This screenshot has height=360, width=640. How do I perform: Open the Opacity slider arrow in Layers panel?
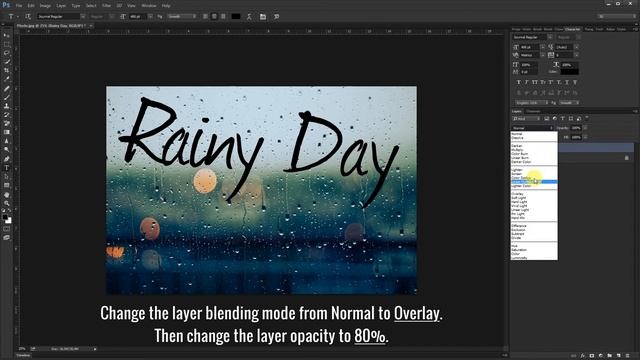(x=585, y=128)
